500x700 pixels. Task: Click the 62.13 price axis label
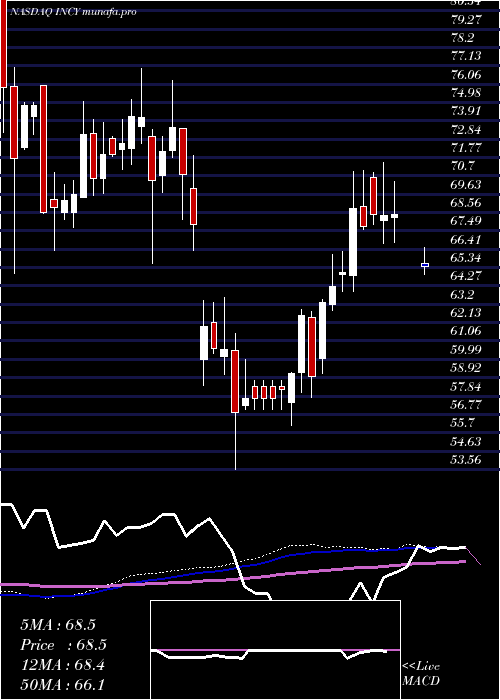[466, 312]
